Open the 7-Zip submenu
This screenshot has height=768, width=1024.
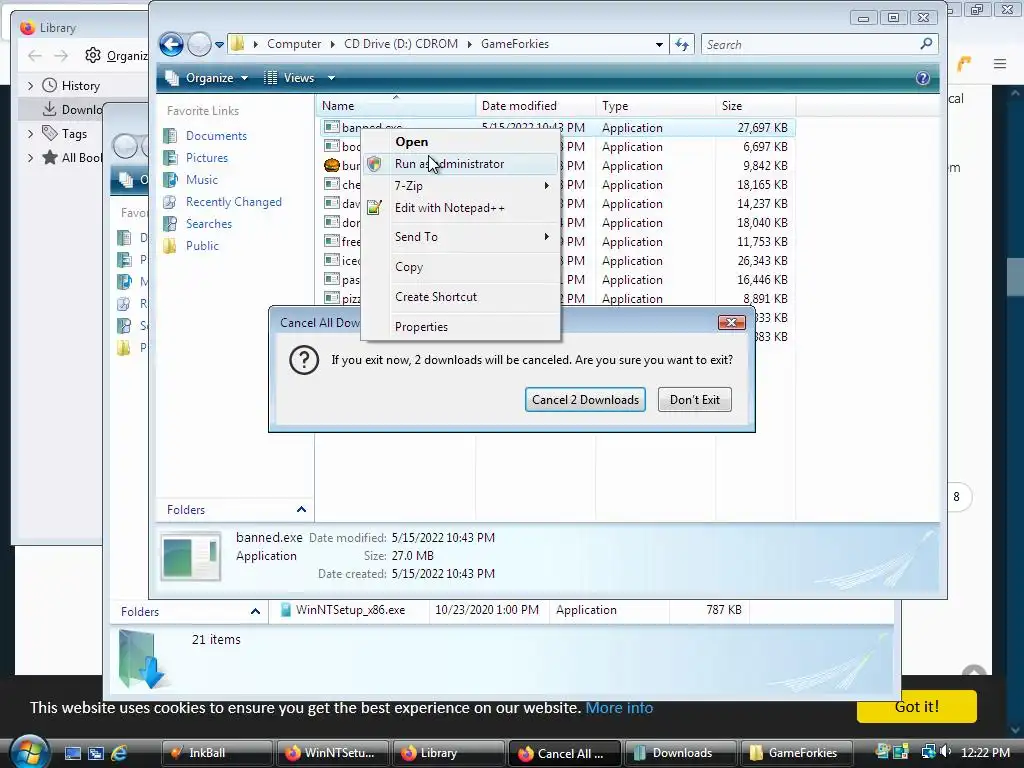tap(460, 185)
